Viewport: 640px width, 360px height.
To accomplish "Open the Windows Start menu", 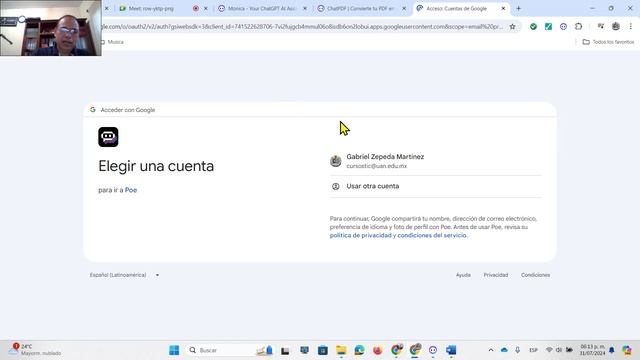I will coord(174,350).
